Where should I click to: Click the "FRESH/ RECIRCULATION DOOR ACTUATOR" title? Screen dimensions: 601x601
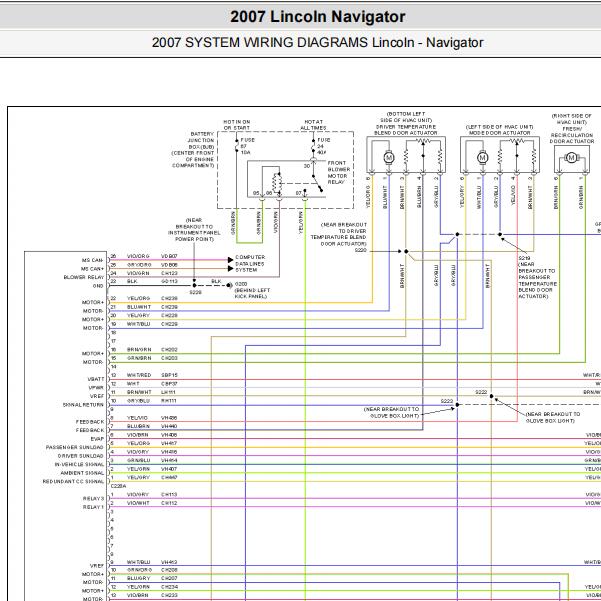[x=572, y=135]
